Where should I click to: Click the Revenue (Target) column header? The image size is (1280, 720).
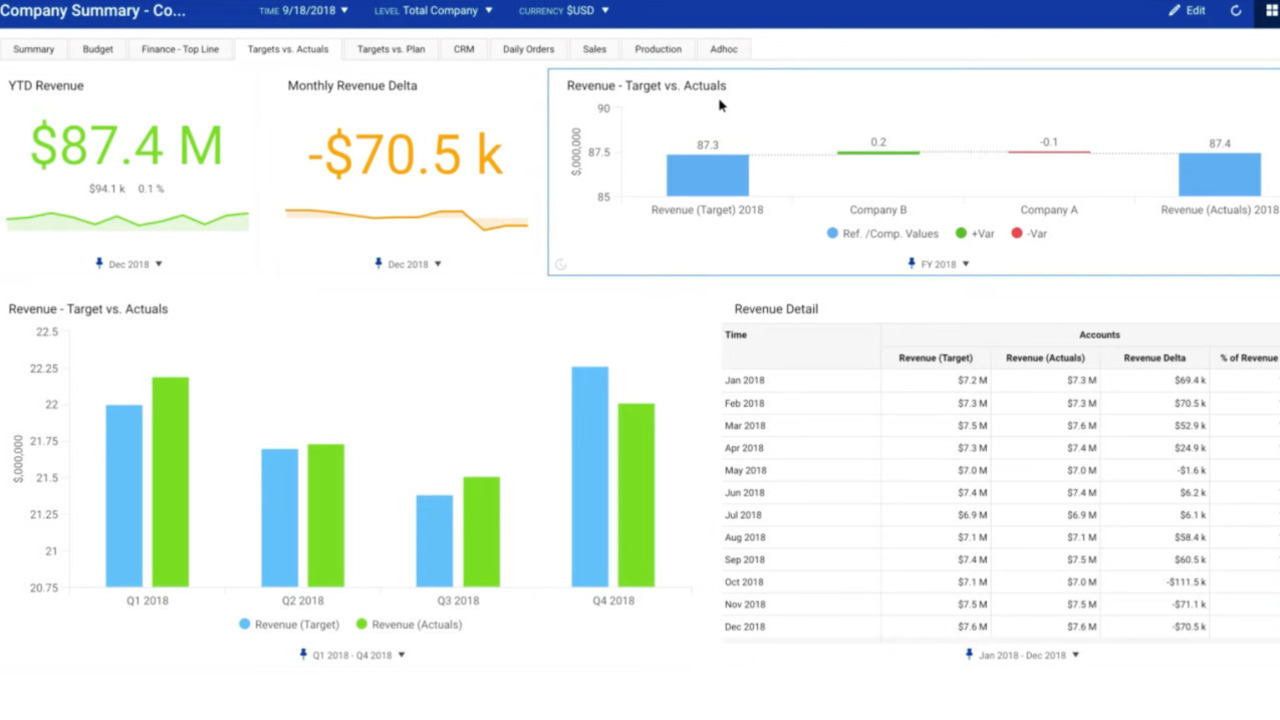(x=935, y=358)
